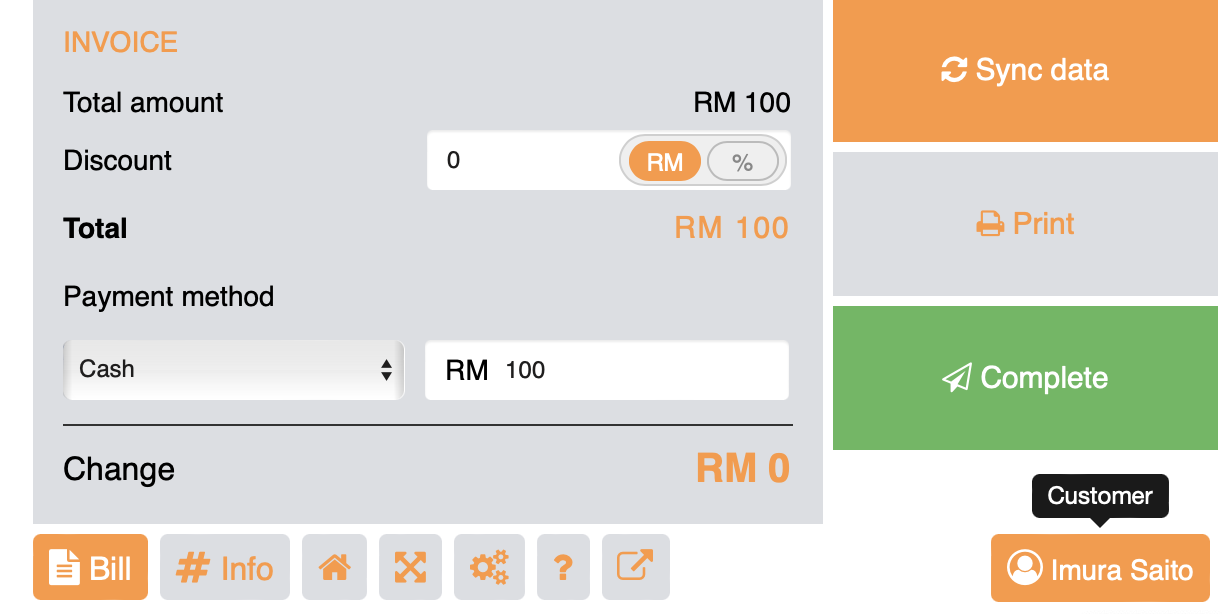Open settings via the gears icon
The image size is (1222, 614).
[x=489, y=568]
